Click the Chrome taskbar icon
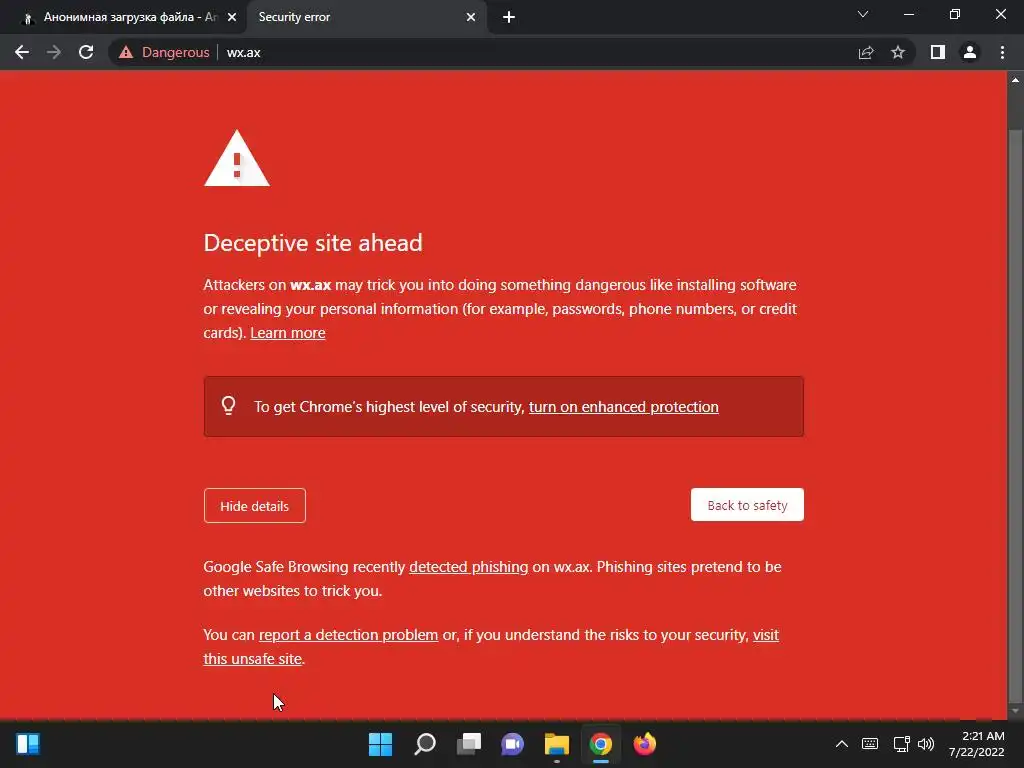 click(601, 744)
